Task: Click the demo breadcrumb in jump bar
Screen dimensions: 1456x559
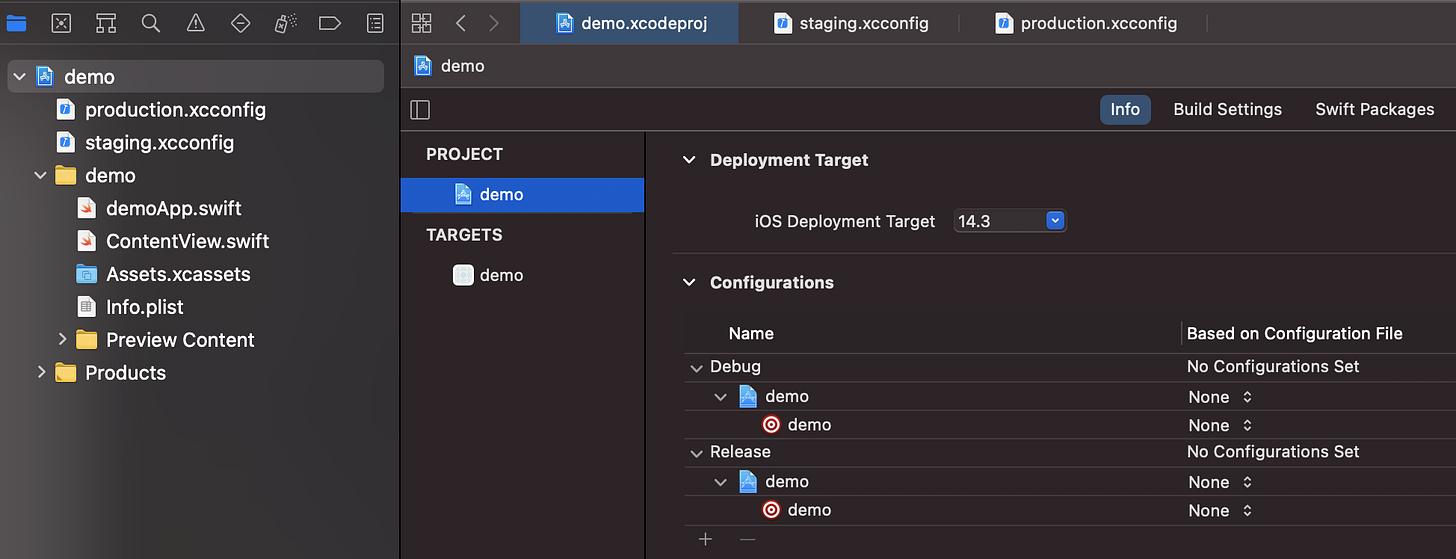Action: (462, 66)
